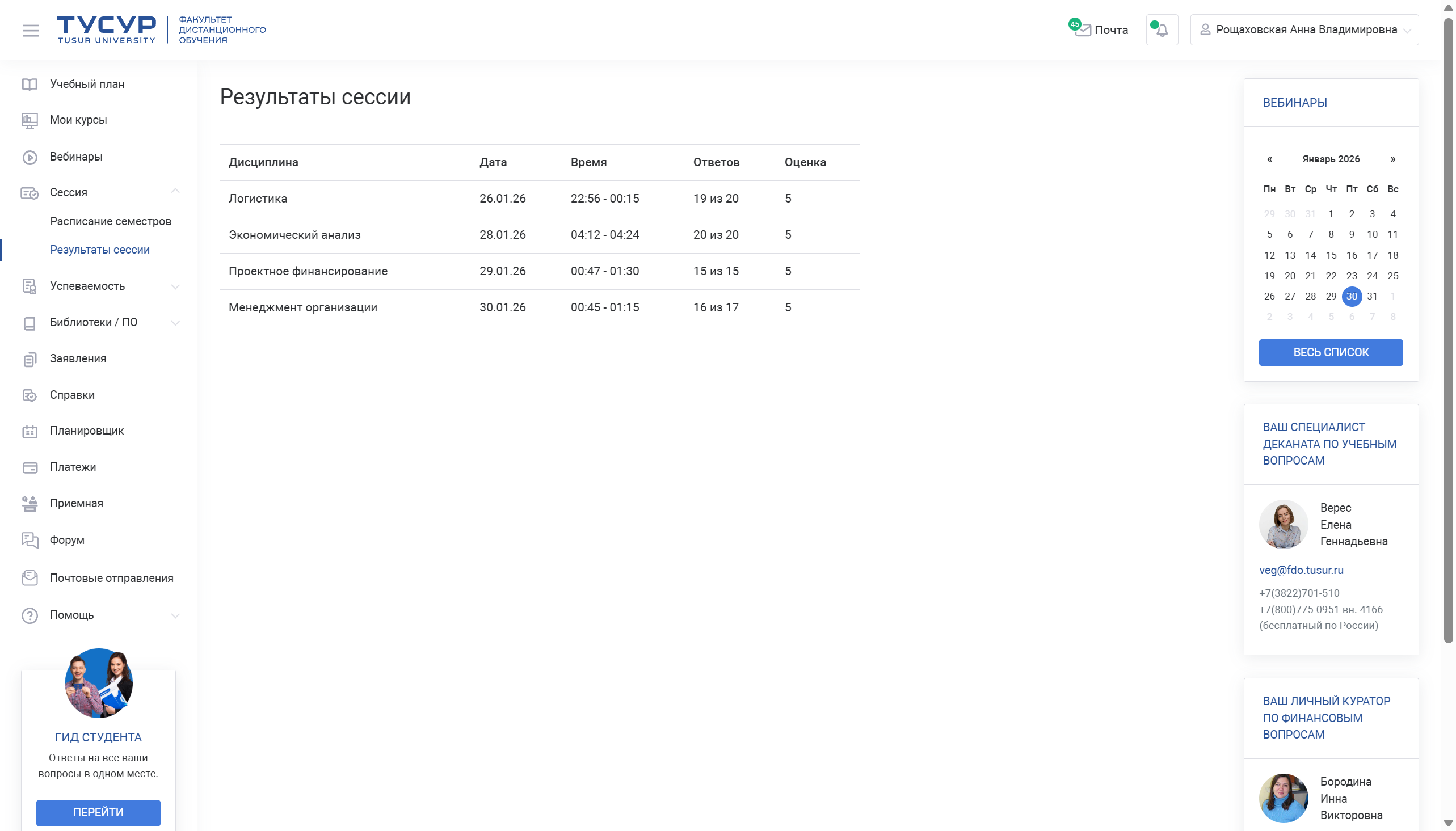Click the Учебный план book icon
1456x831 pixels.
(30, 85)
